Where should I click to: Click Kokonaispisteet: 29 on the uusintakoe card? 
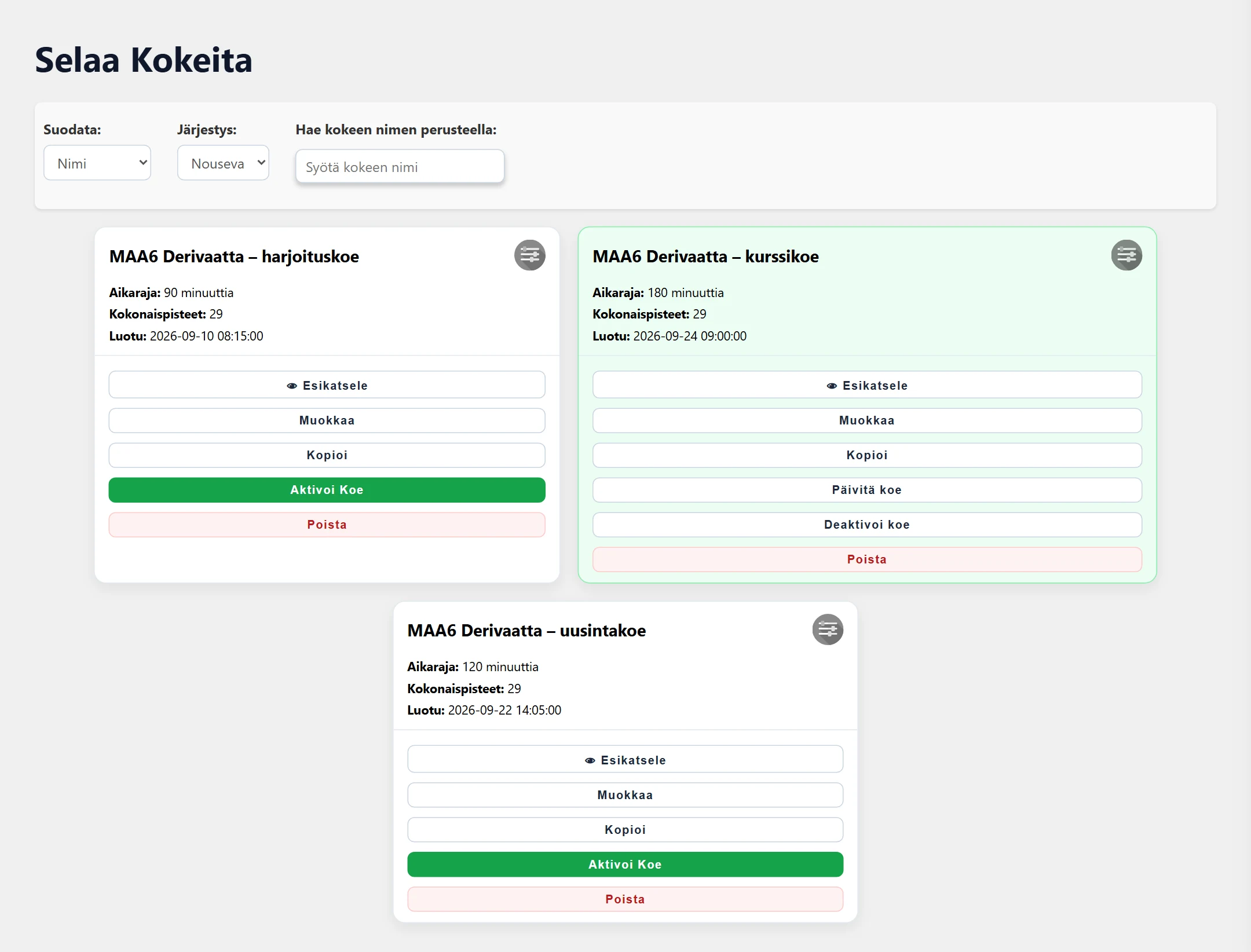[x=464, y=689]
